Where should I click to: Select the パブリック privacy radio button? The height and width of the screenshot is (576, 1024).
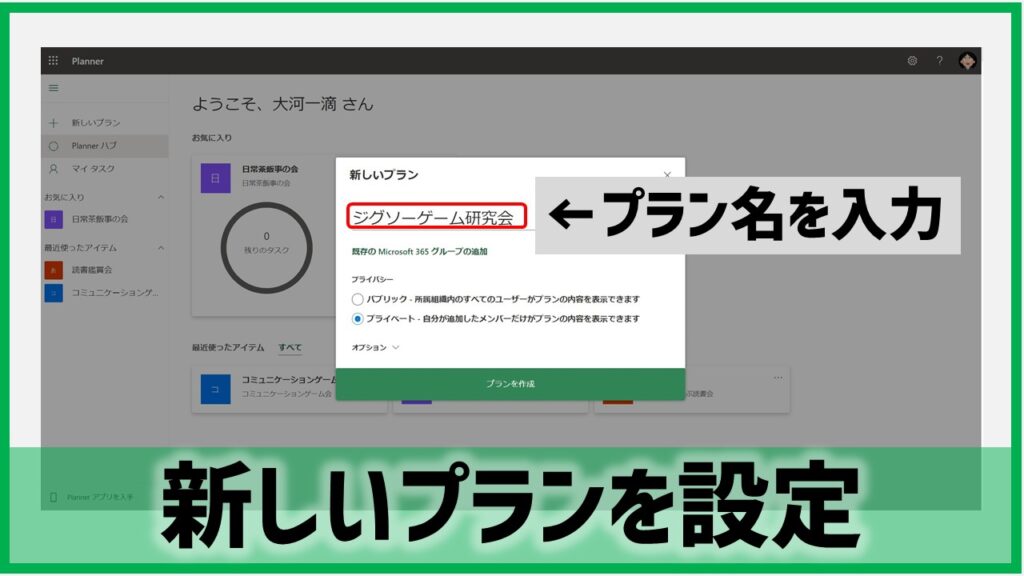click(357, 299)
